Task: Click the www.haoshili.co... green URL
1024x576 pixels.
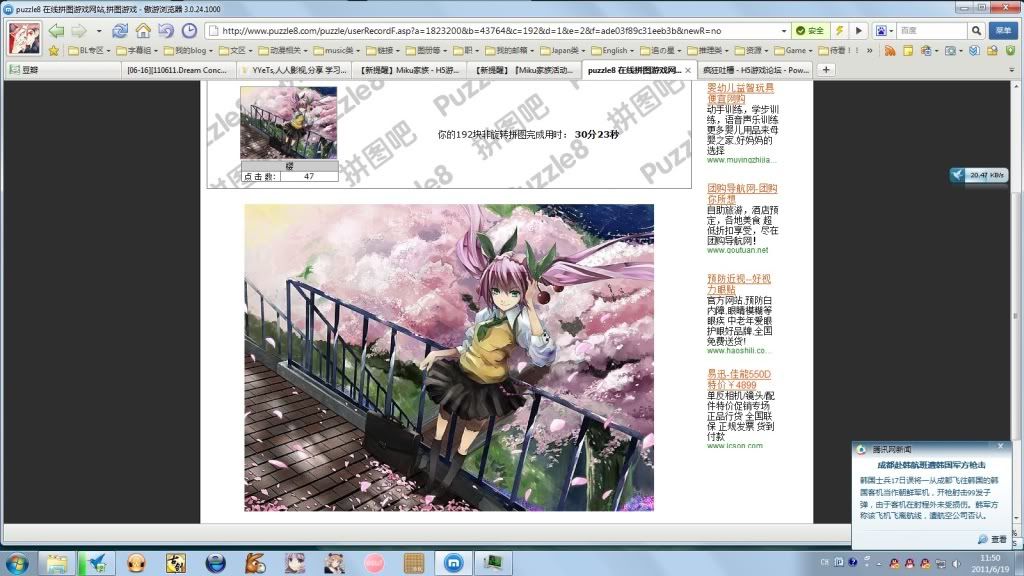Action: pyautogui.click(x=739, y=351)
